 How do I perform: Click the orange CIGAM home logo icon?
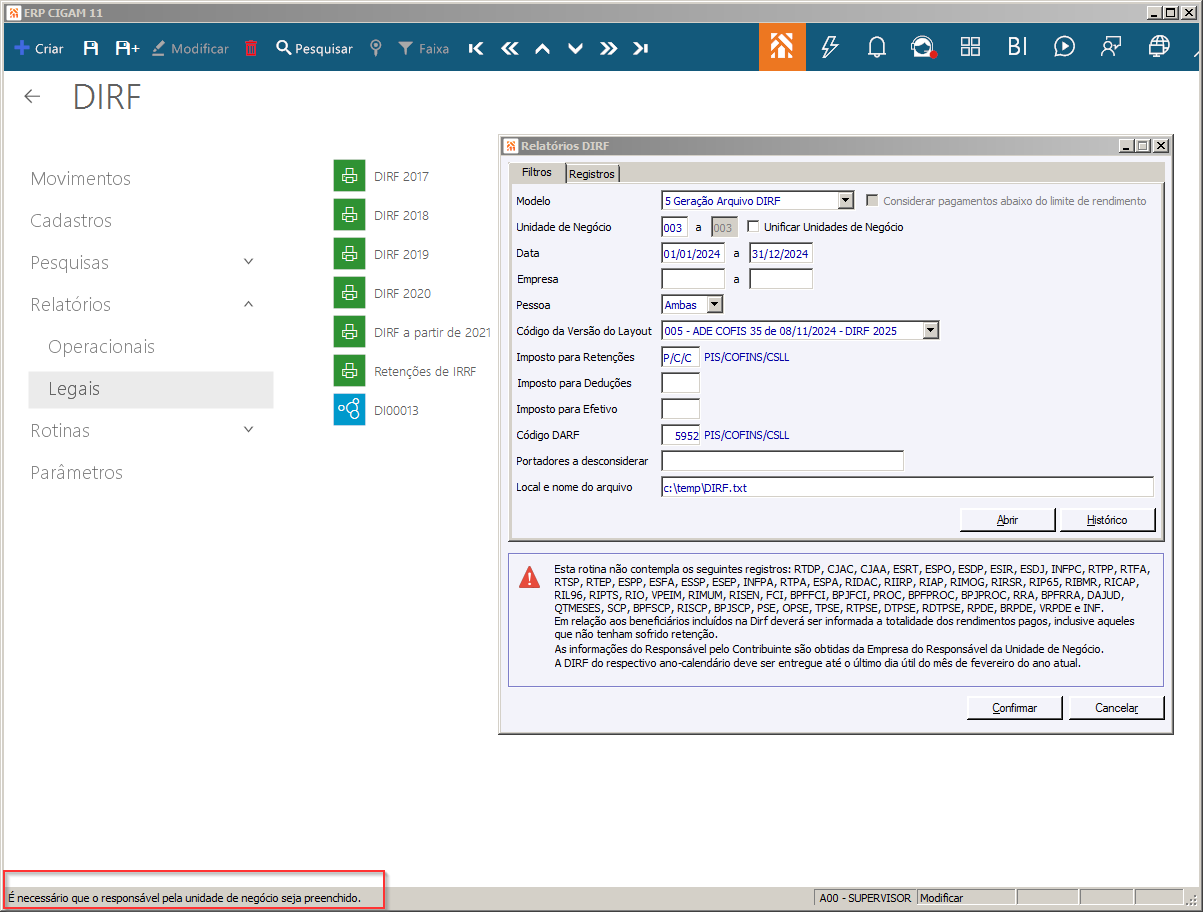[x=782, y=47]
